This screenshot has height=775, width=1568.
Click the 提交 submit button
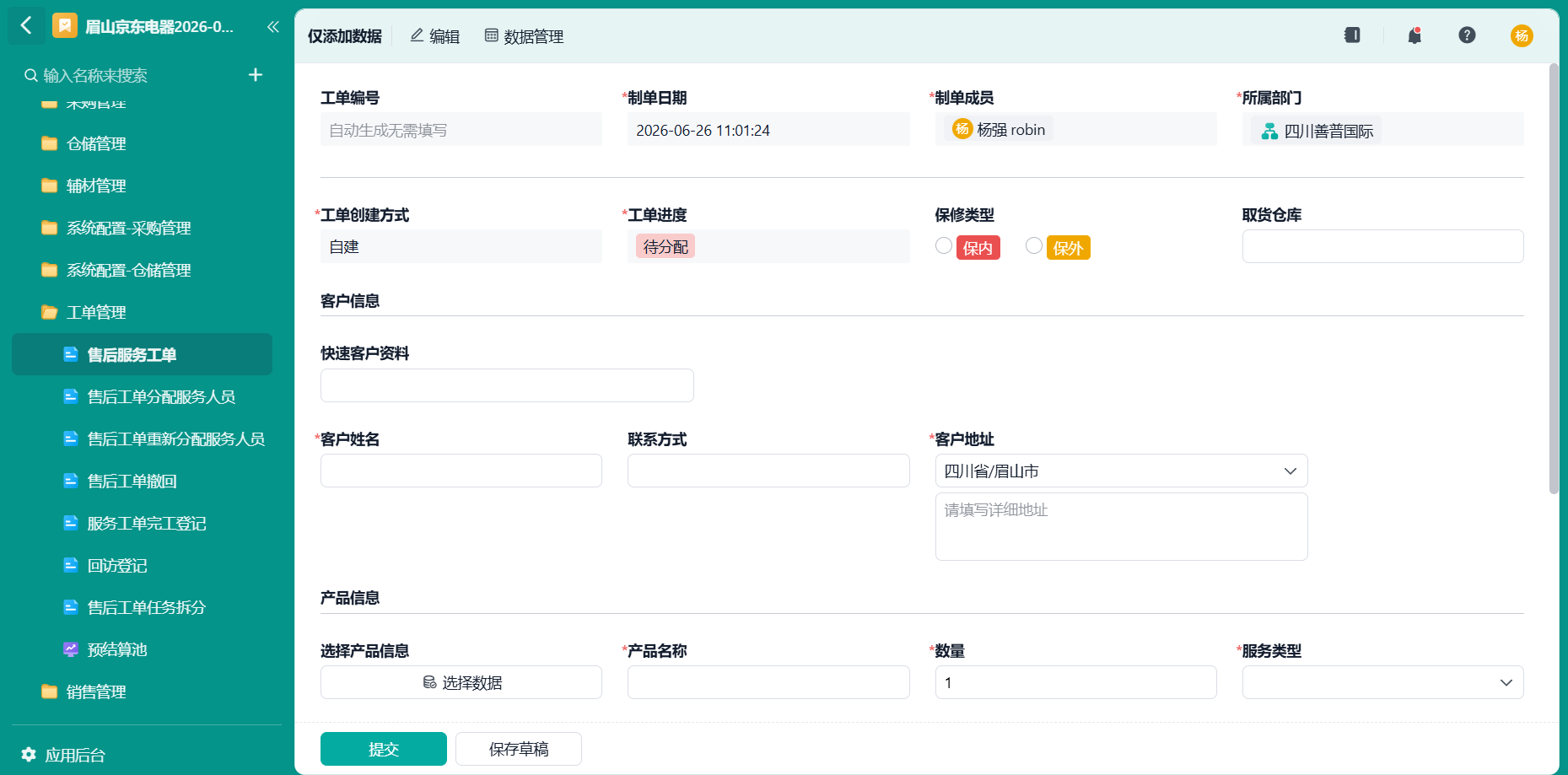pyautogui.click(x=383, y=749)
